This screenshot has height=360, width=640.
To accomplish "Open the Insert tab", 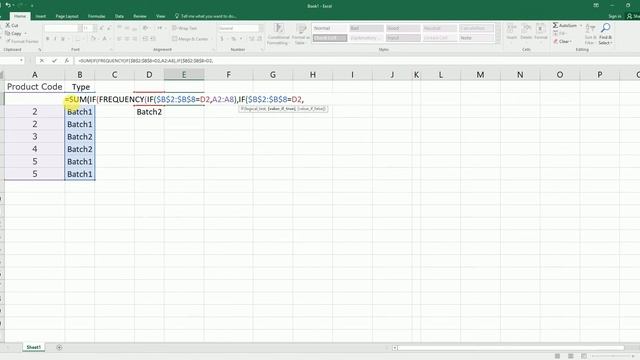I will click(40, 16).
